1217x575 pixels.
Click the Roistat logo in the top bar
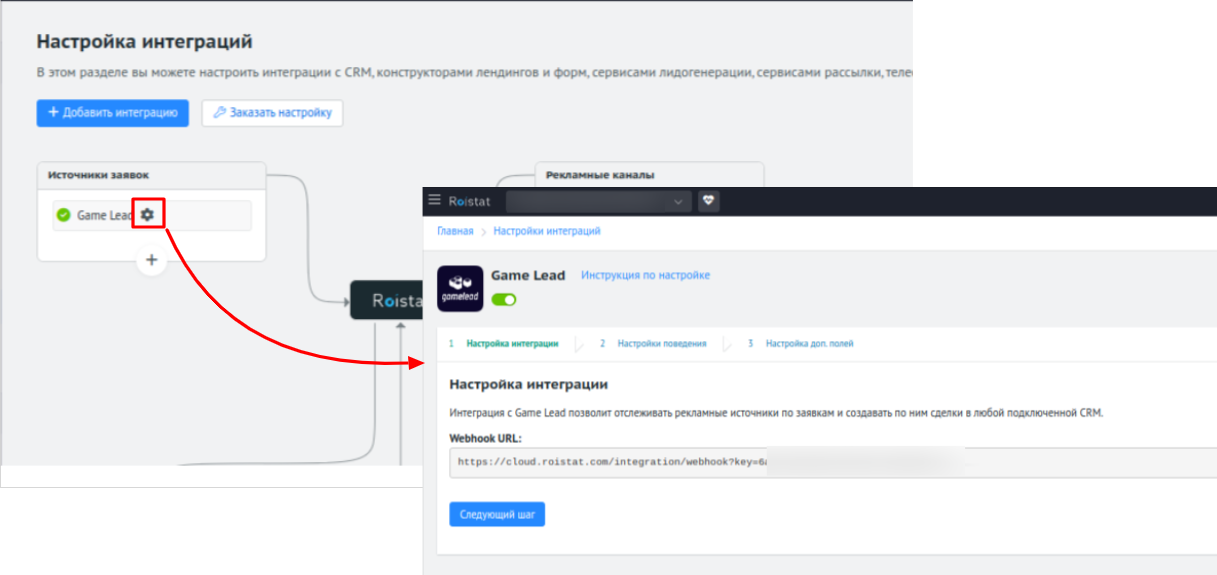coord(470,201)
